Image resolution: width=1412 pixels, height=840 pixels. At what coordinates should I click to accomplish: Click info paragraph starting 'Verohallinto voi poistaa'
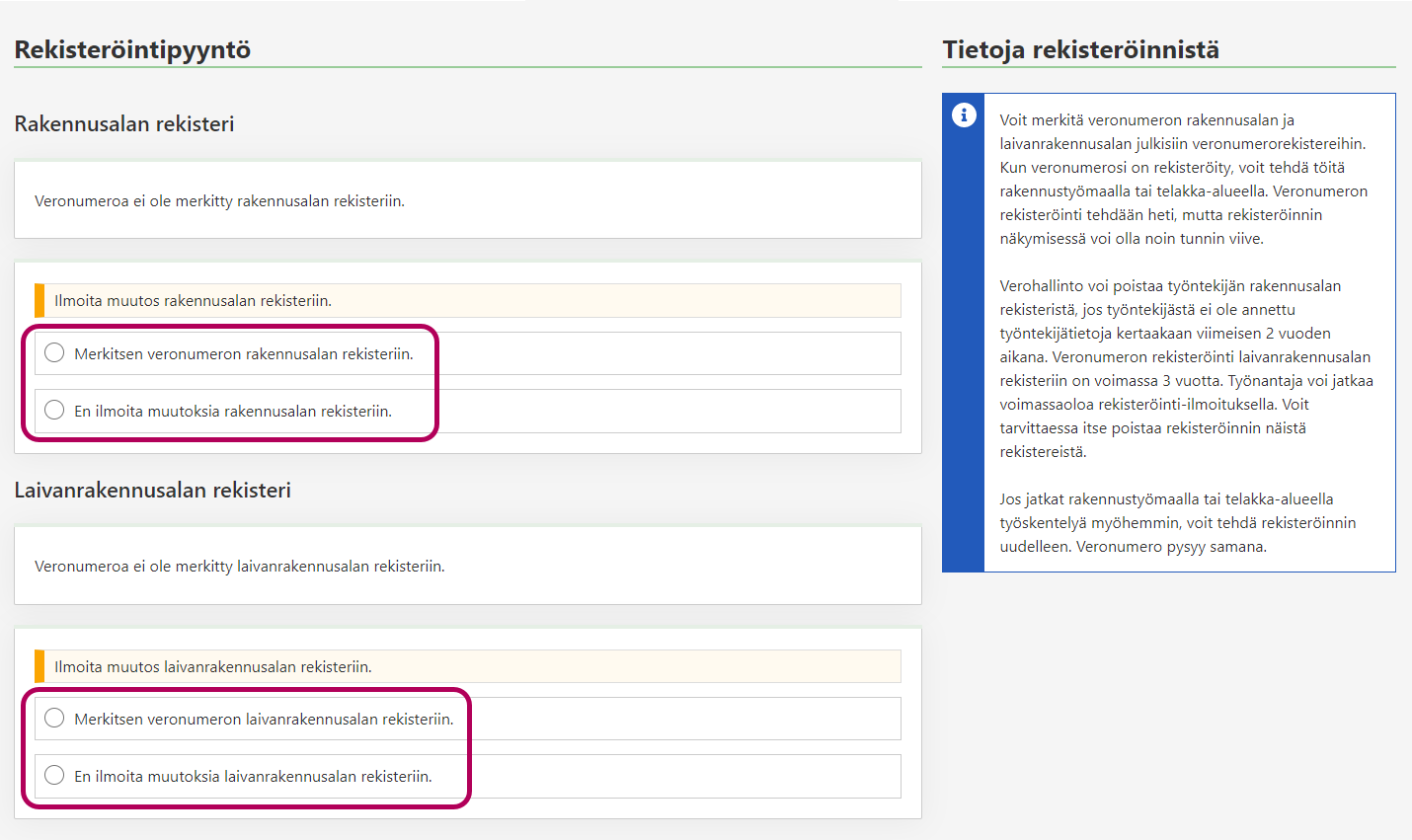click(1185, 368)
